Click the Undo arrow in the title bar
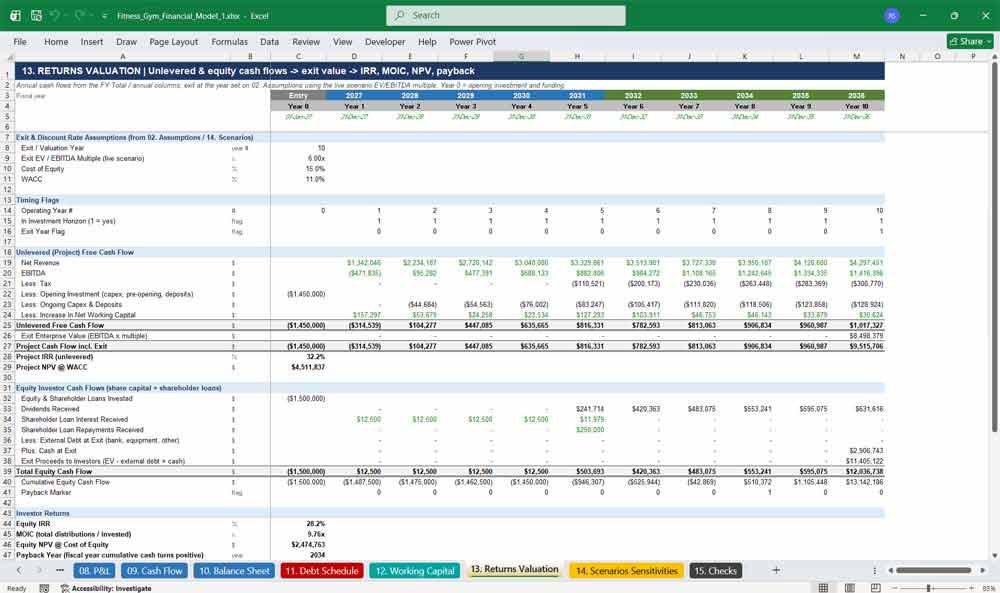The image size is (1000, 593). click(55, 15)
